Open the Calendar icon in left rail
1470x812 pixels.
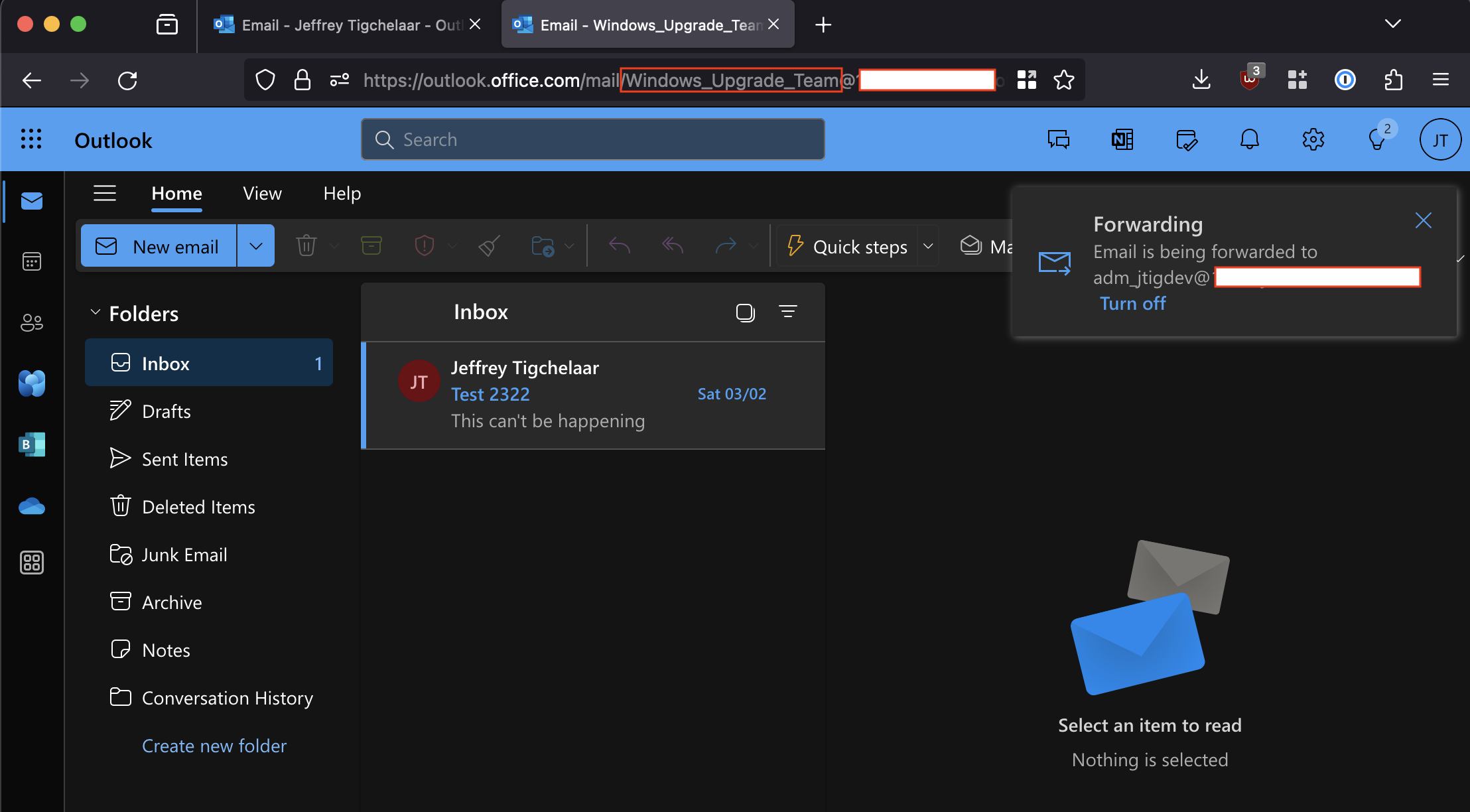[x=32, y=261]
